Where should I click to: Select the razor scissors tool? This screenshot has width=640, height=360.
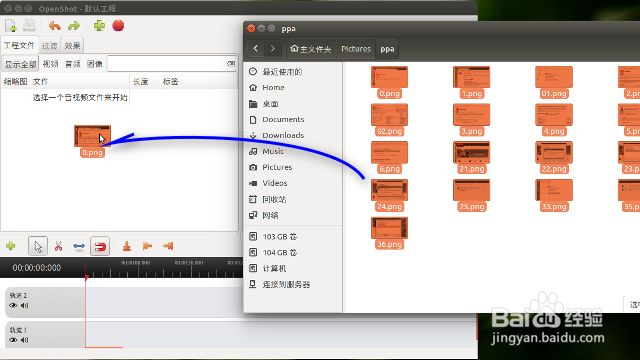[x=58, y=246]
